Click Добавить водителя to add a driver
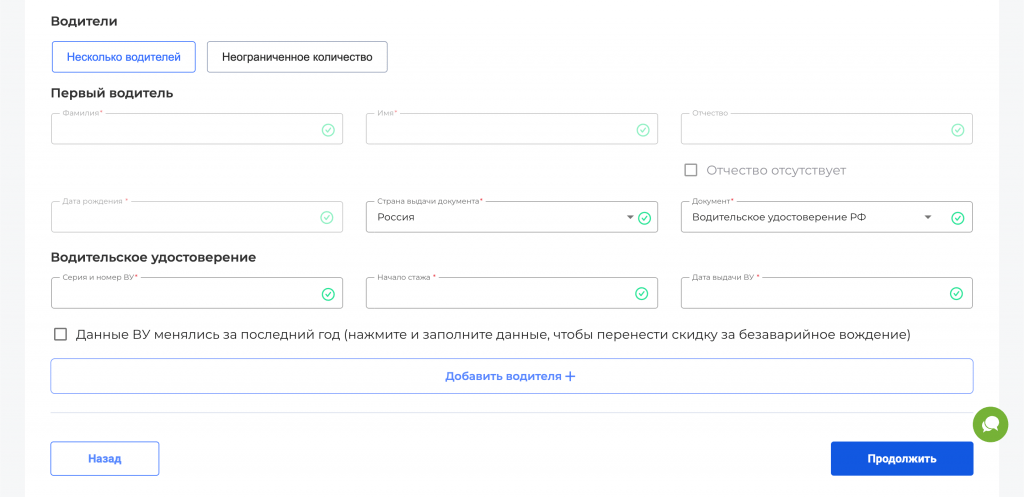Image resolution: width=1024 pixels, height=497 pixels. (511, 376)
